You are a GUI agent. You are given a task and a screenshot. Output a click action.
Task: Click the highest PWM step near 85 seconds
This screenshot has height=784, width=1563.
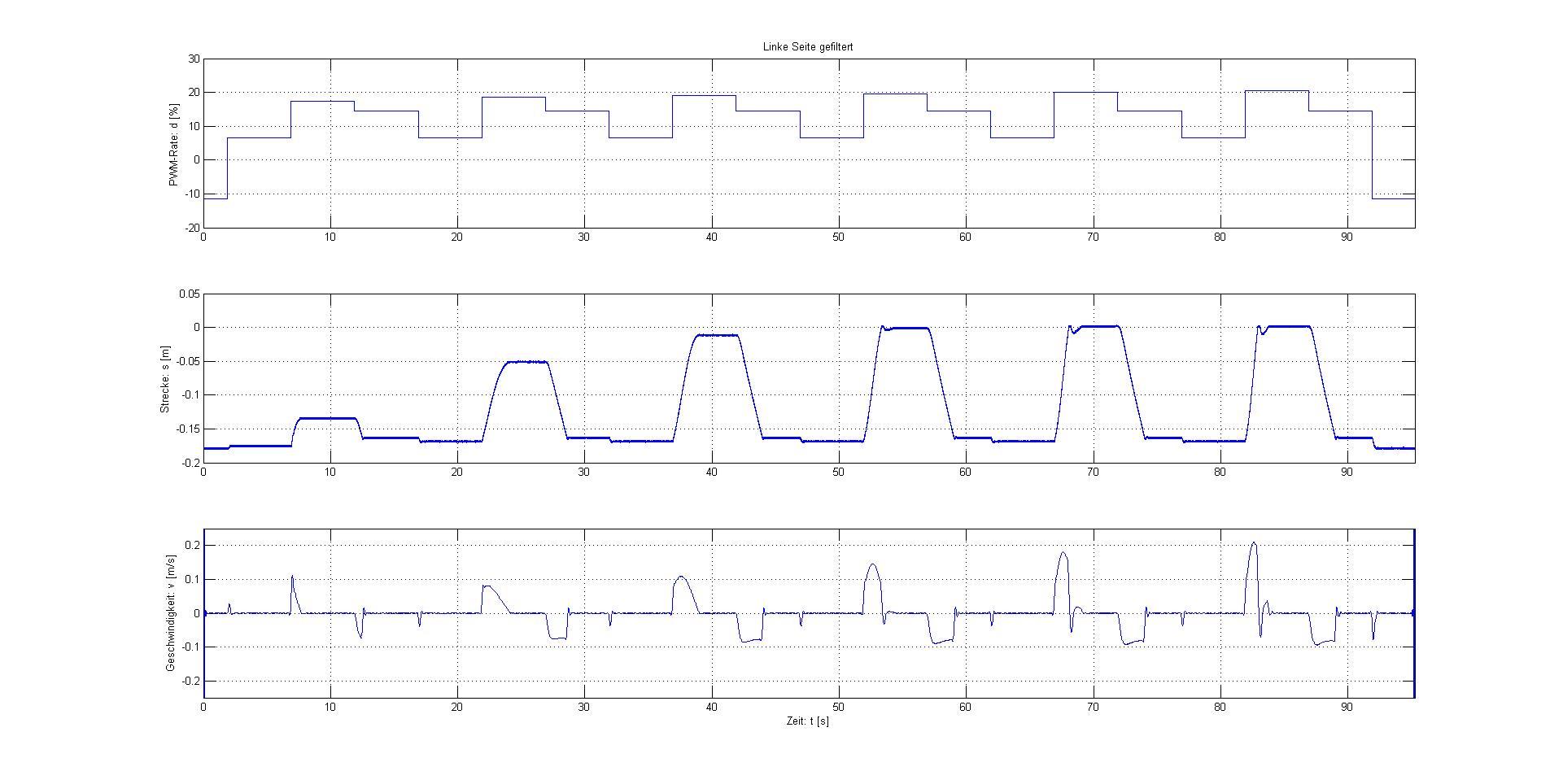click(x=1277, y=91)
